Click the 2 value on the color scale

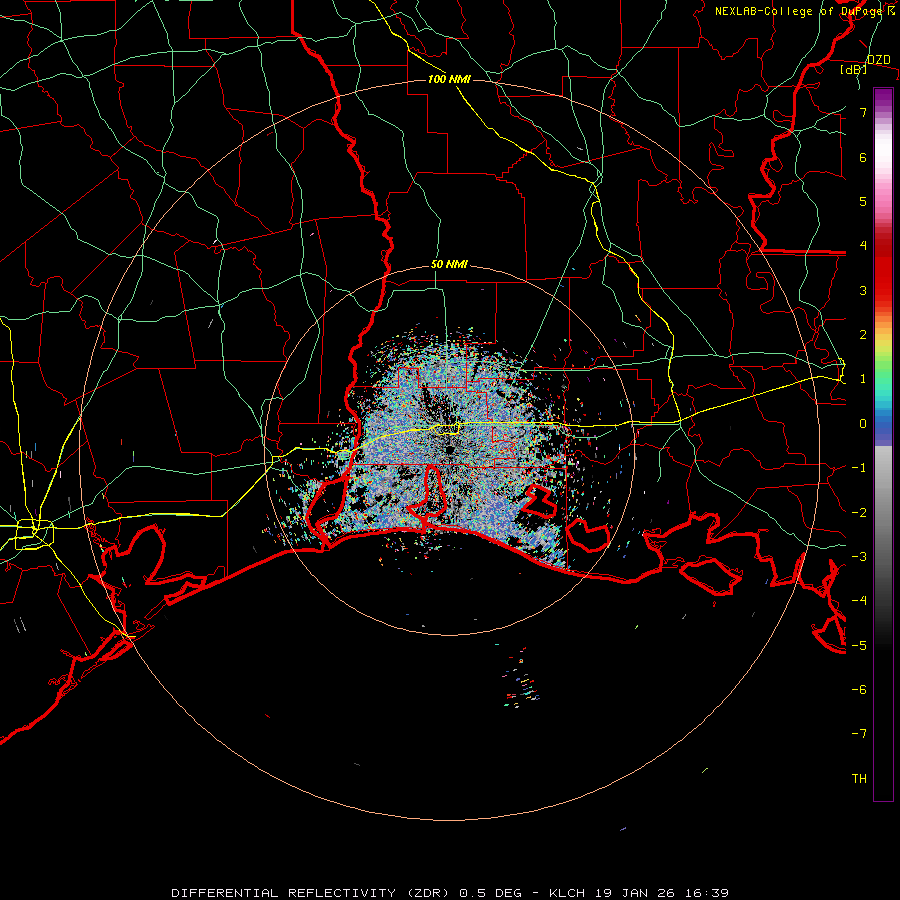click(863, 335)
